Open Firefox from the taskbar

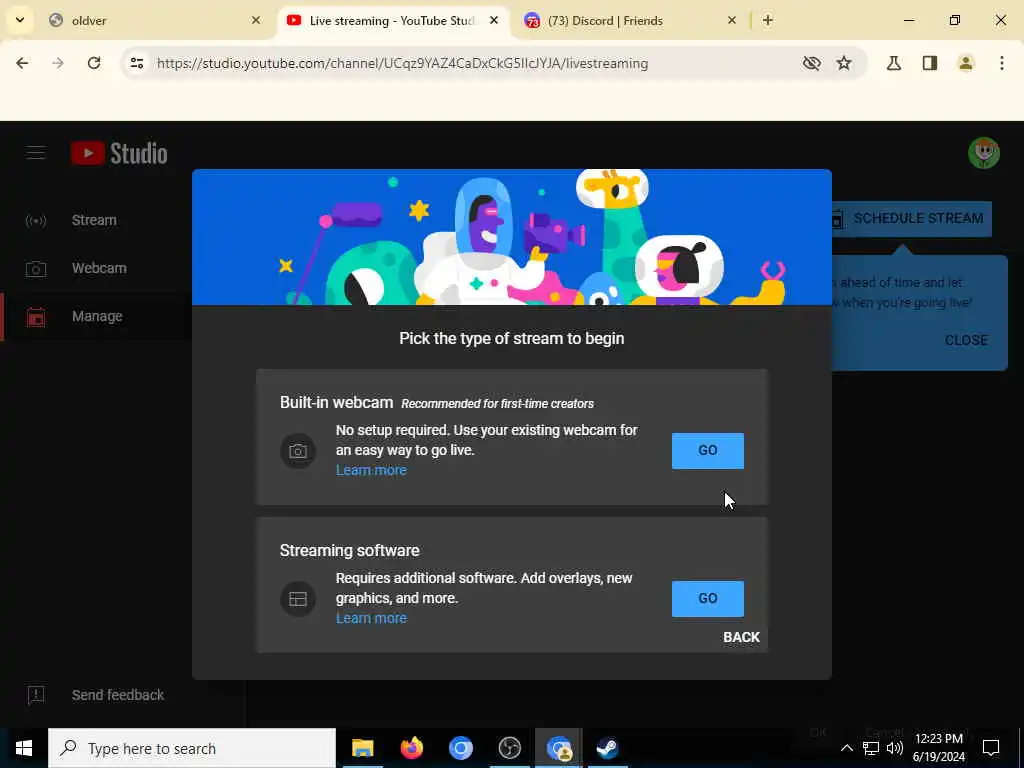click(x=411, y=748)
